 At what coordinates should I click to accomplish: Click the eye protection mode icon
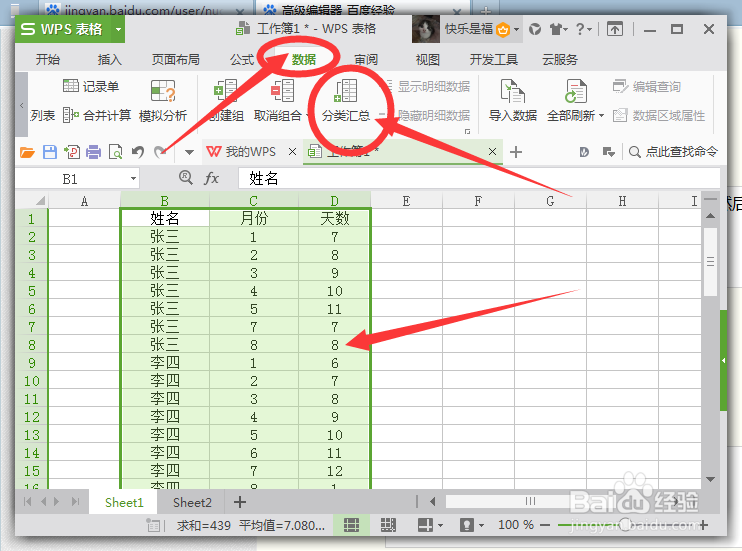tap(467, 524)
